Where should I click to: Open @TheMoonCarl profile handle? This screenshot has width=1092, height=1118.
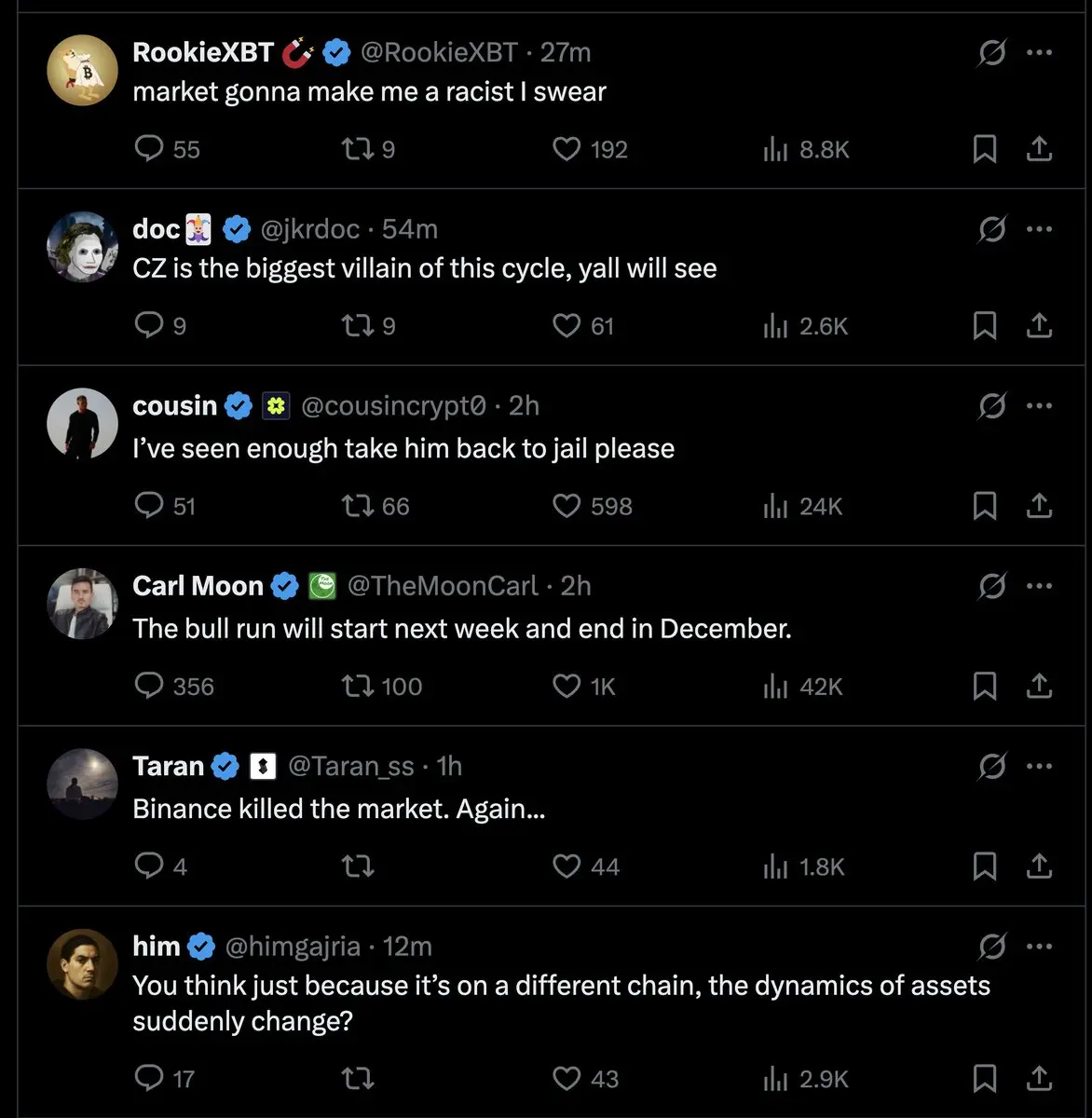[x=442, y=586]
